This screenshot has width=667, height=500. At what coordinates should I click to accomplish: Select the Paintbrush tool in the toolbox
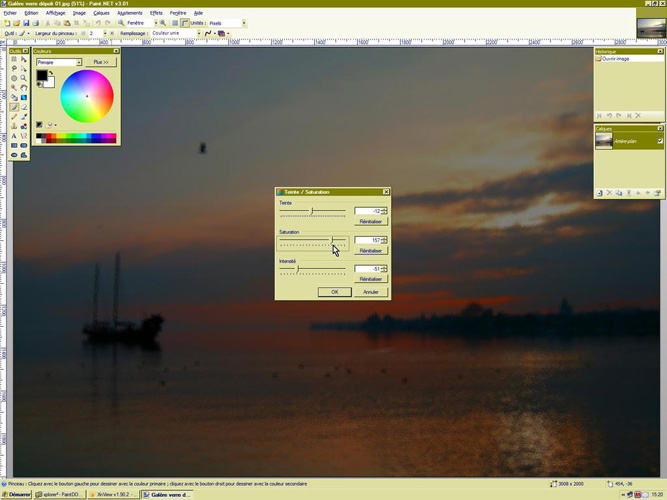(x=14, y=107)
